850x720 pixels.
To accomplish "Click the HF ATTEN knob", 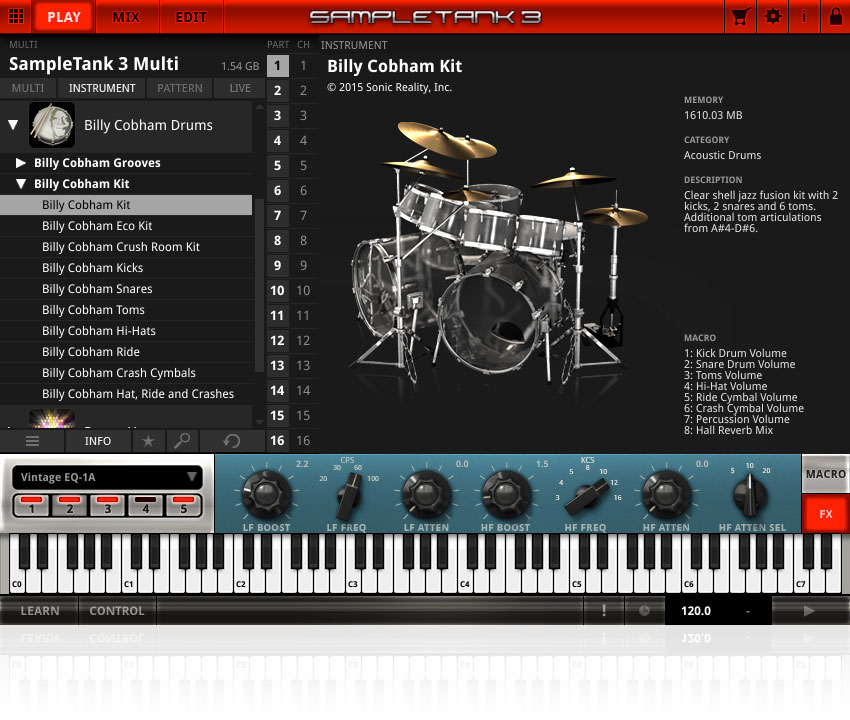I will point(666,494).
